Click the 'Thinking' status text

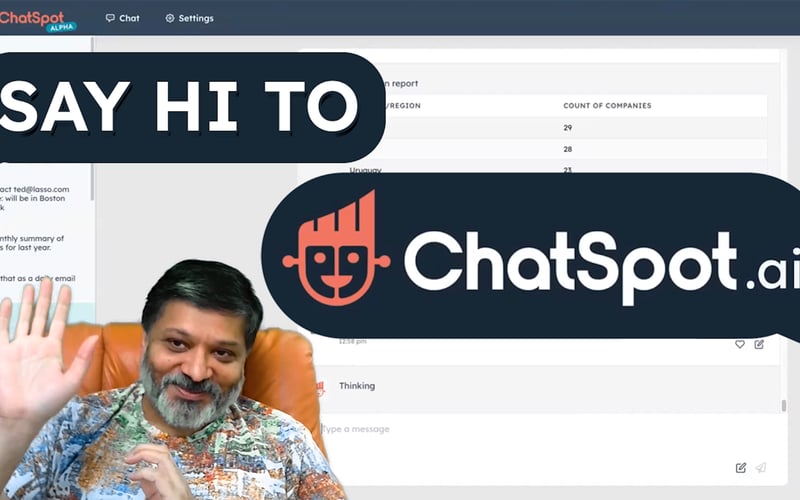357,386
